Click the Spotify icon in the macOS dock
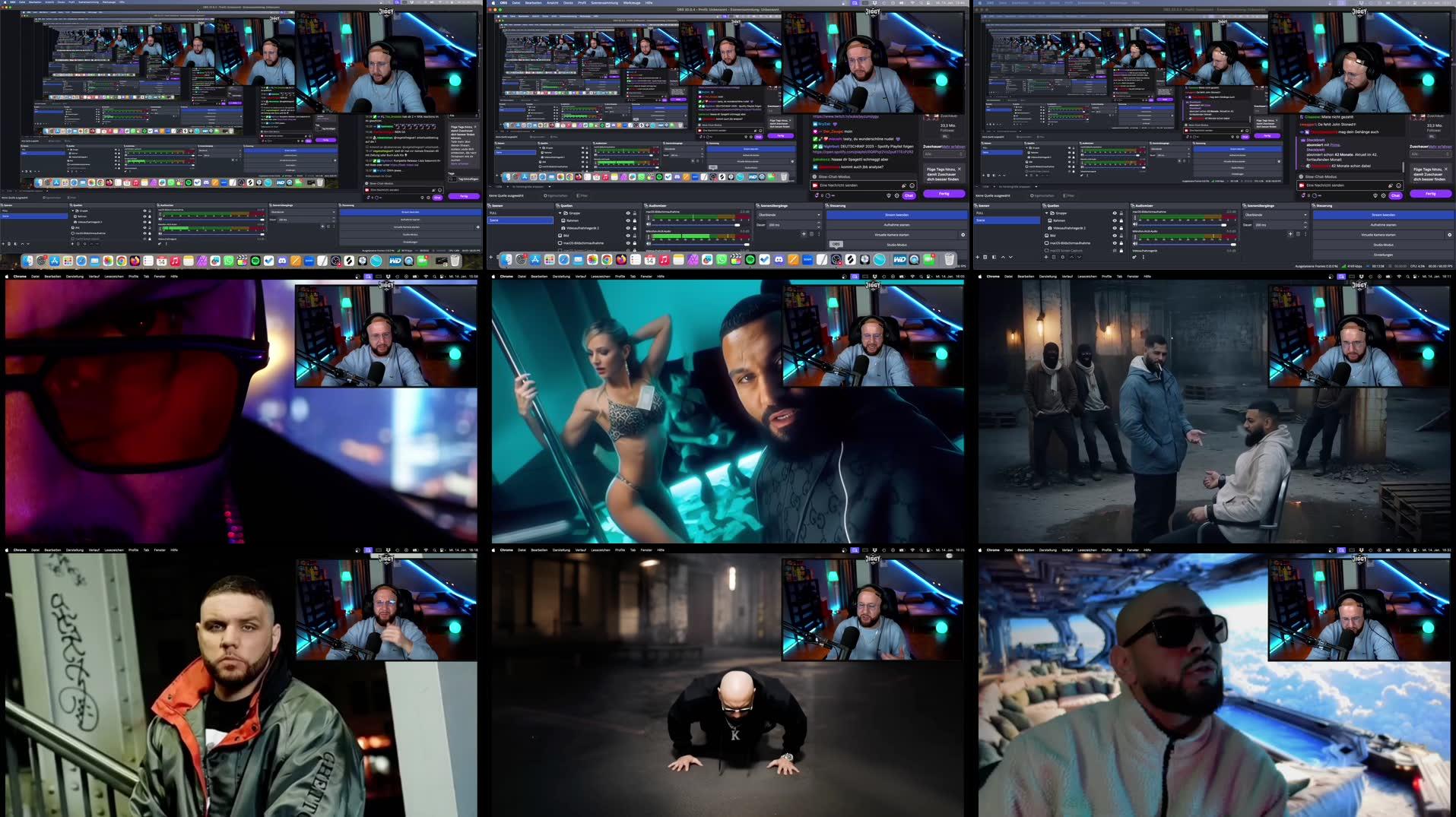 (x=750, y=259)
